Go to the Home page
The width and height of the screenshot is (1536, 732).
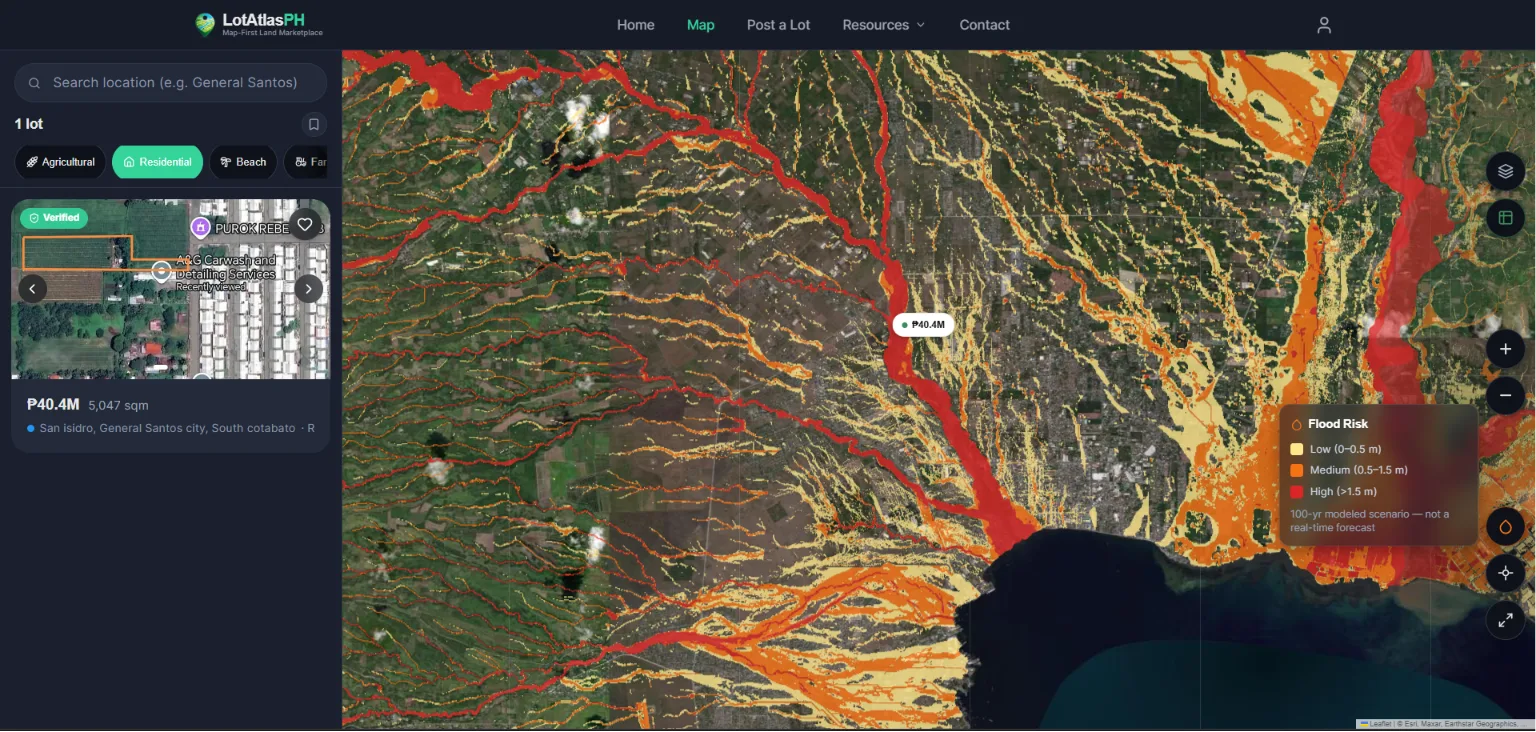click(636, 25)
